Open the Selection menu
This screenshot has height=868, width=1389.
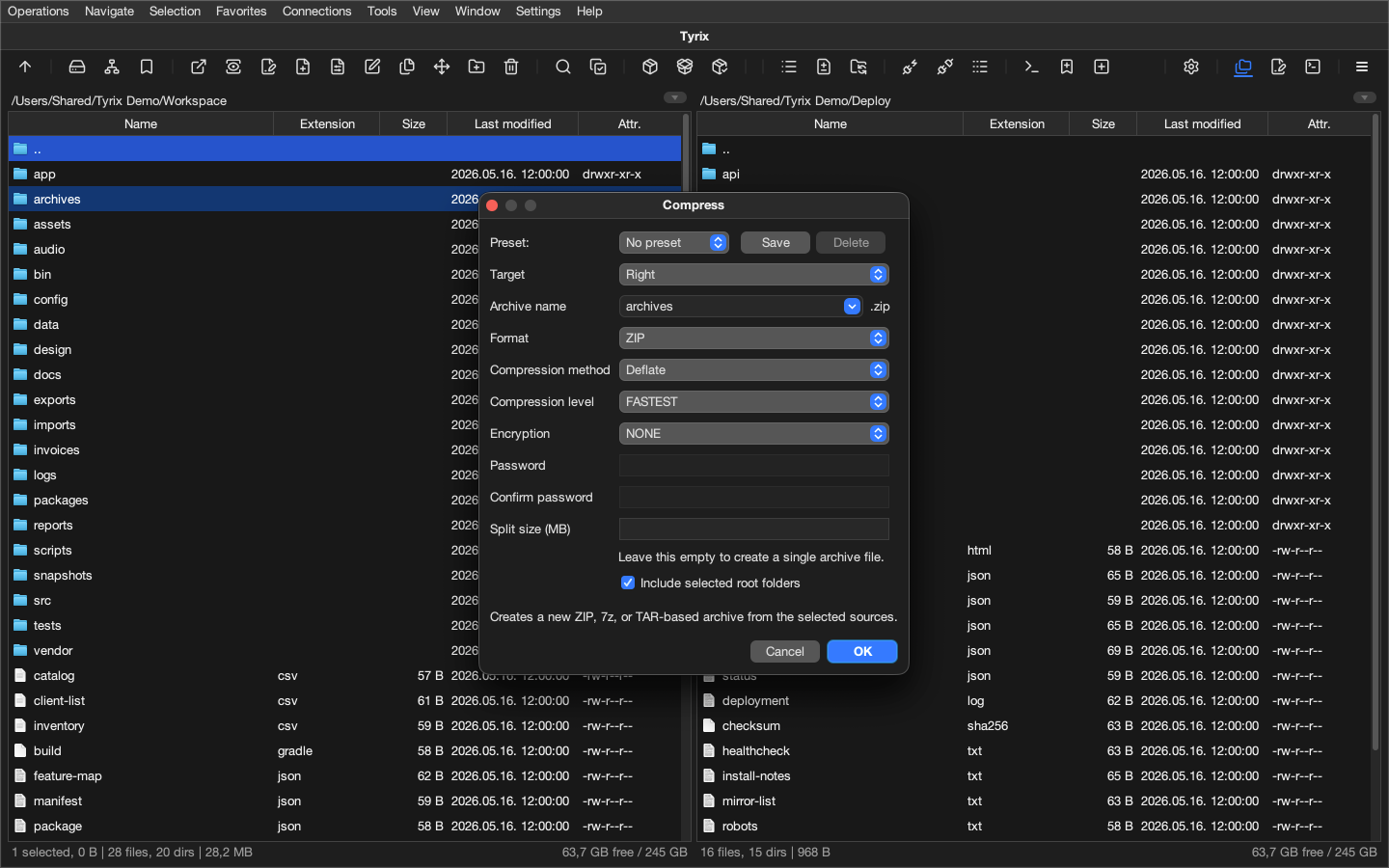coord(175,12)
